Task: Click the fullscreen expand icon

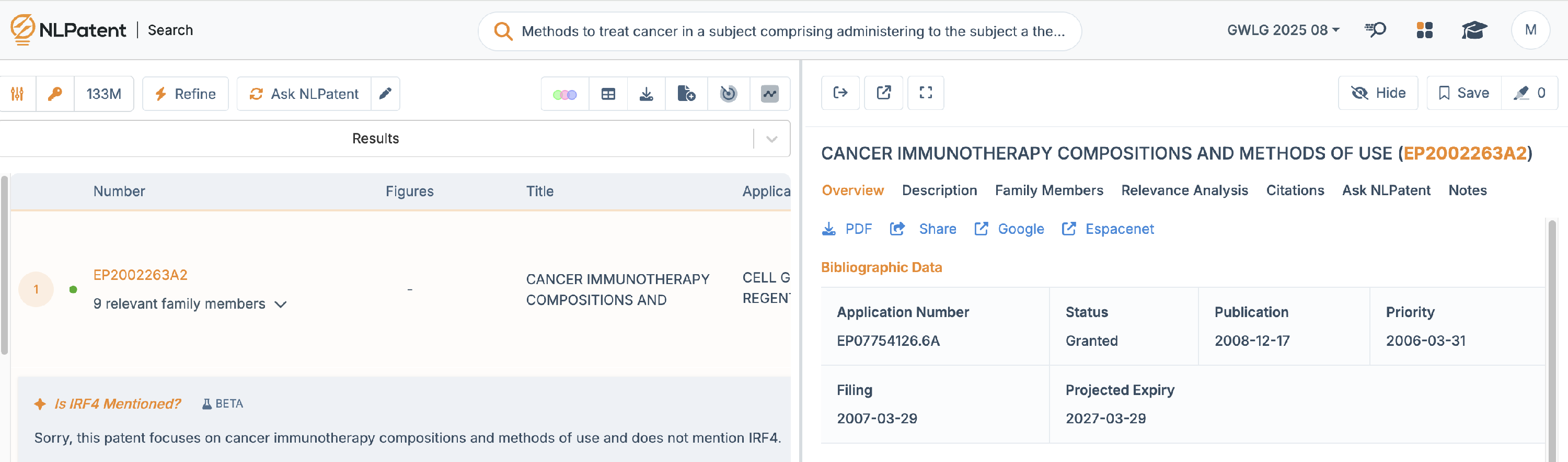Action: click(x=925, y=93)
